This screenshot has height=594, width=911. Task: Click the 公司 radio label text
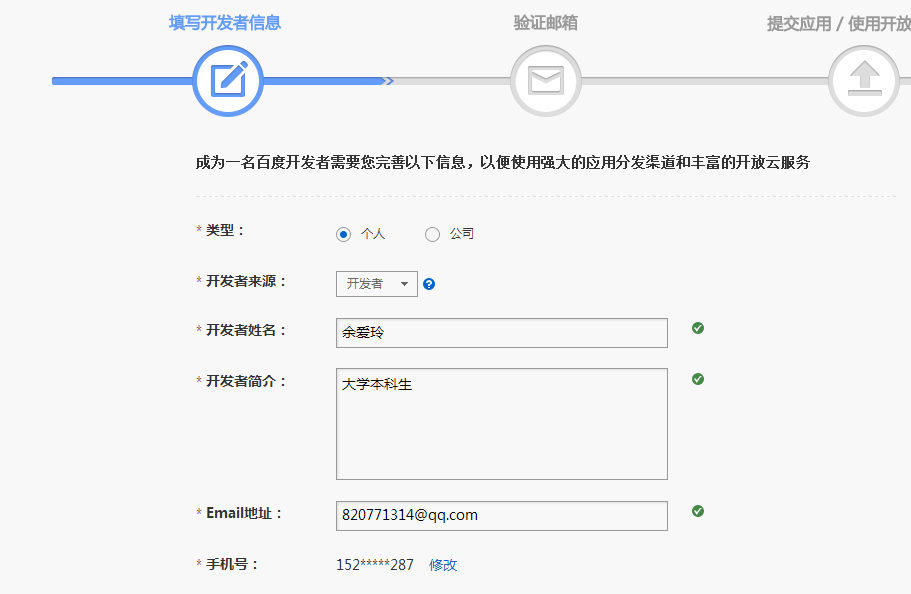click(461, 234)
